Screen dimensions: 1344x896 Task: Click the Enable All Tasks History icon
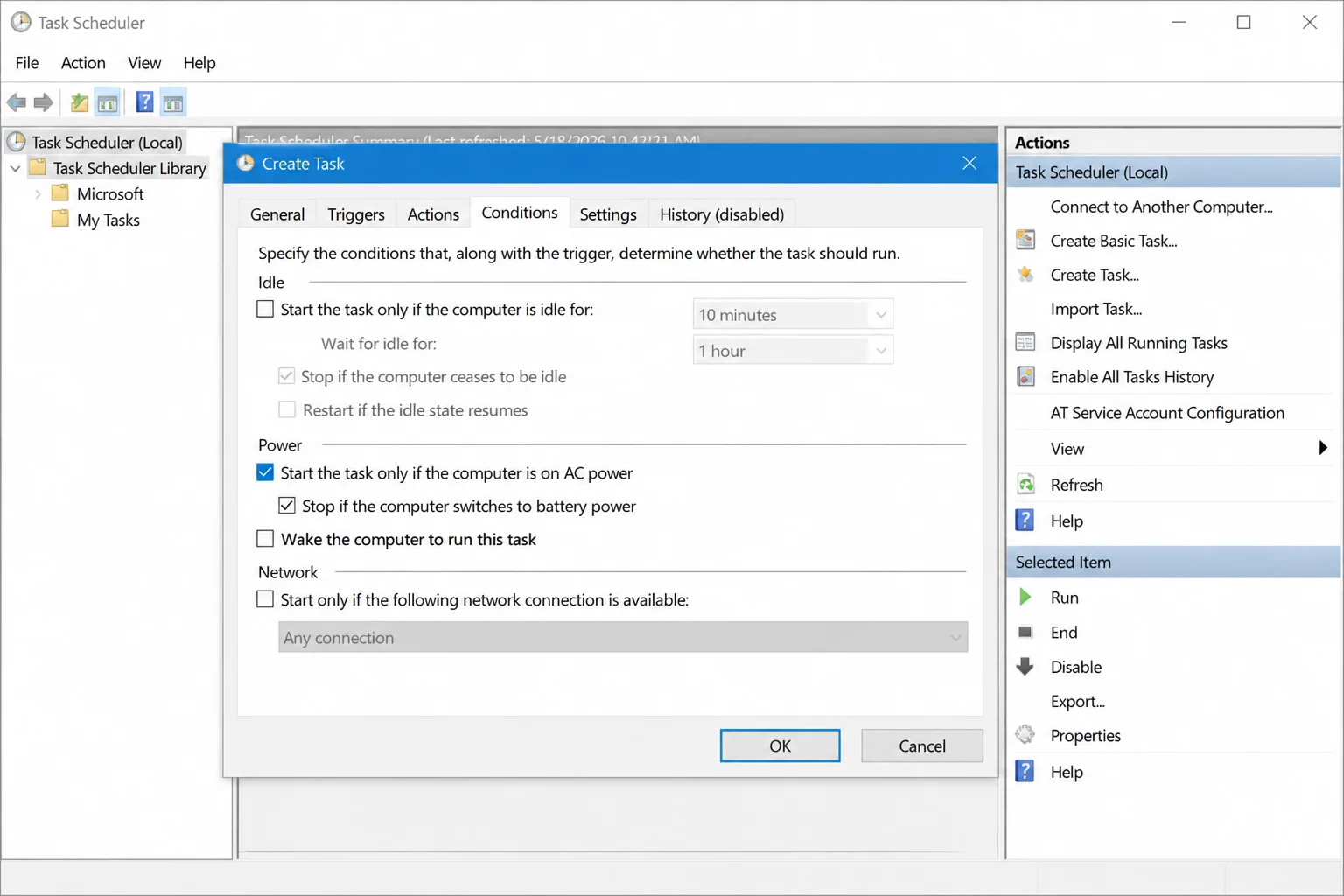pyautogui.click(x=1025, y=376)
